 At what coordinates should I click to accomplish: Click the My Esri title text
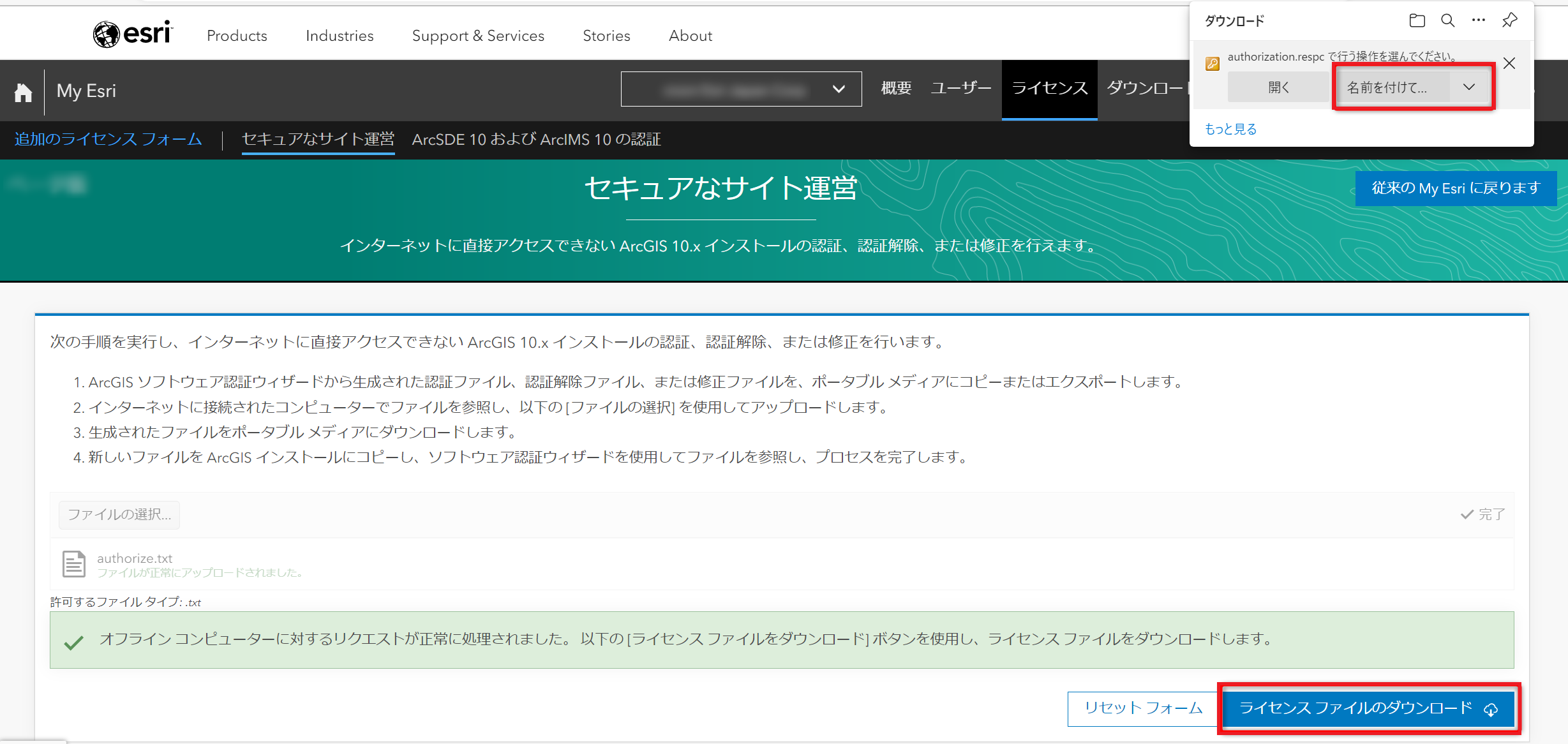(x=86, y=91)
